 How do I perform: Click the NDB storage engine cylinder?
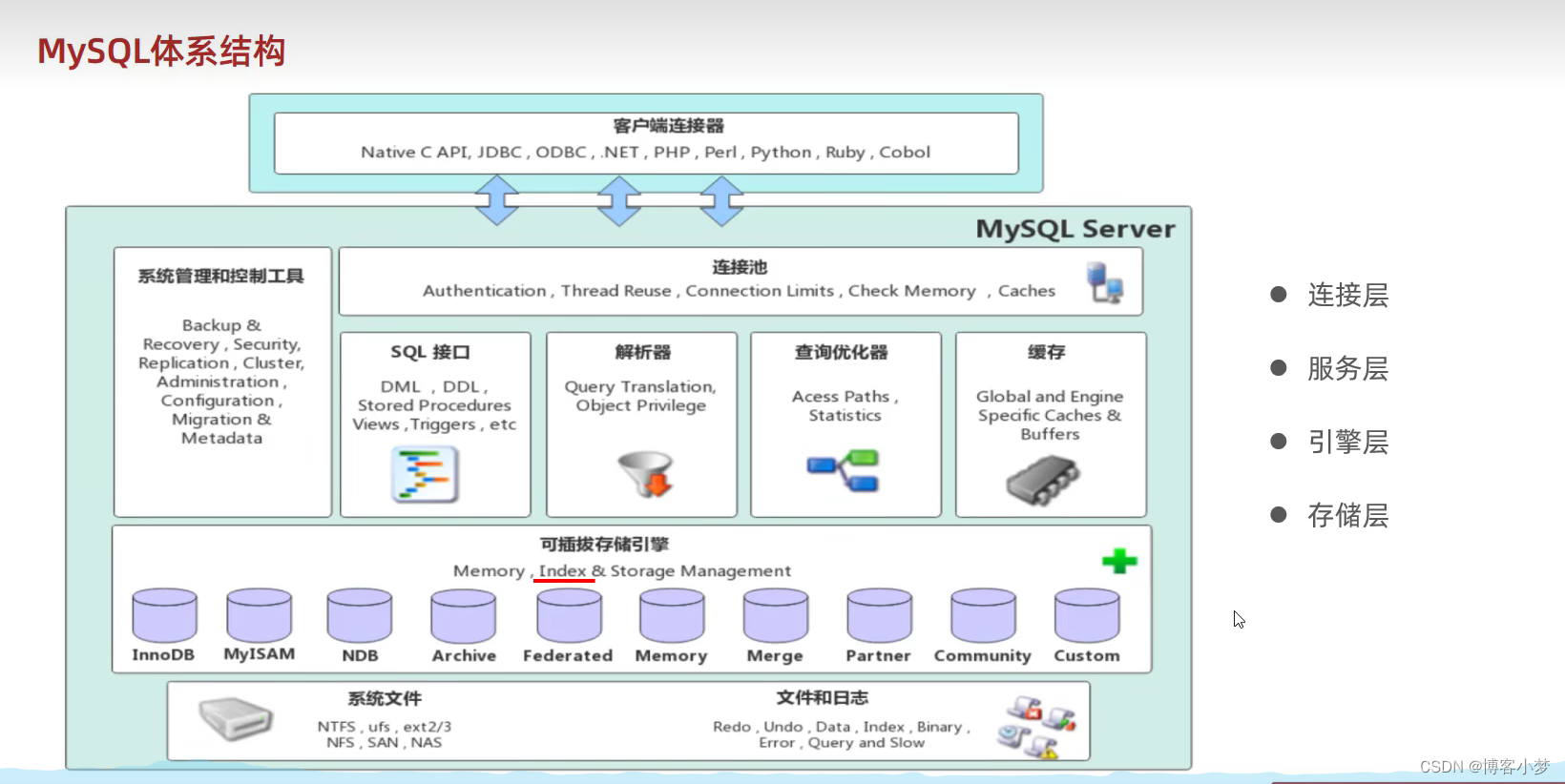[x=360, y=615]
